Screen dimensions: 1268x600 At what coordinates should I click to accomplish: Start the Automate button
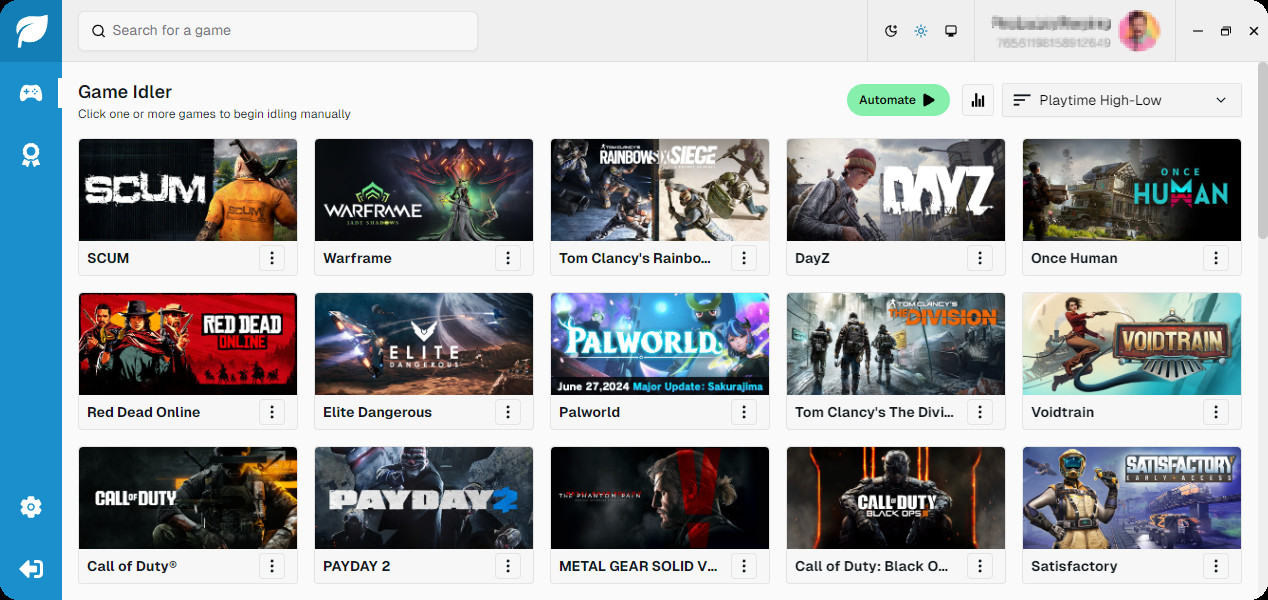tap(898, 100)
